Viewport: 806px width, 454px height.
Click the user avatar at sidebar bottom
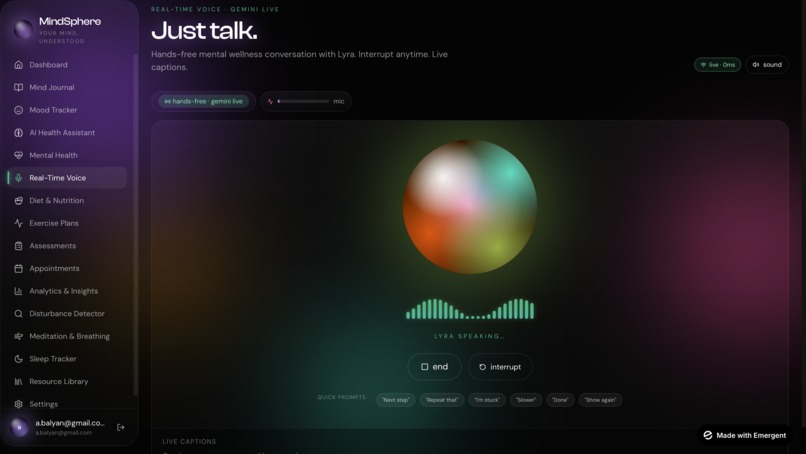[20, 427]
